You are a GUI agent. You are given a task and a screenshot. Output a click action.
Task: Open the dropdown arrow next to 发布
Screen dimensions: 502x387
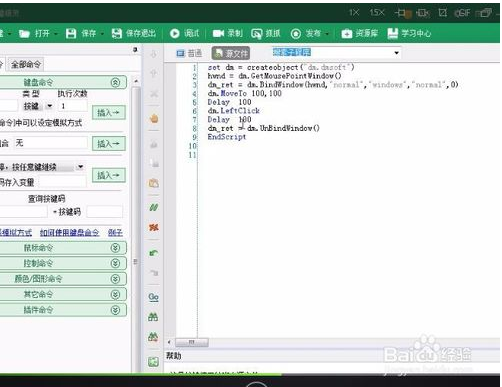pyautogui.click(x=327, y=34)
